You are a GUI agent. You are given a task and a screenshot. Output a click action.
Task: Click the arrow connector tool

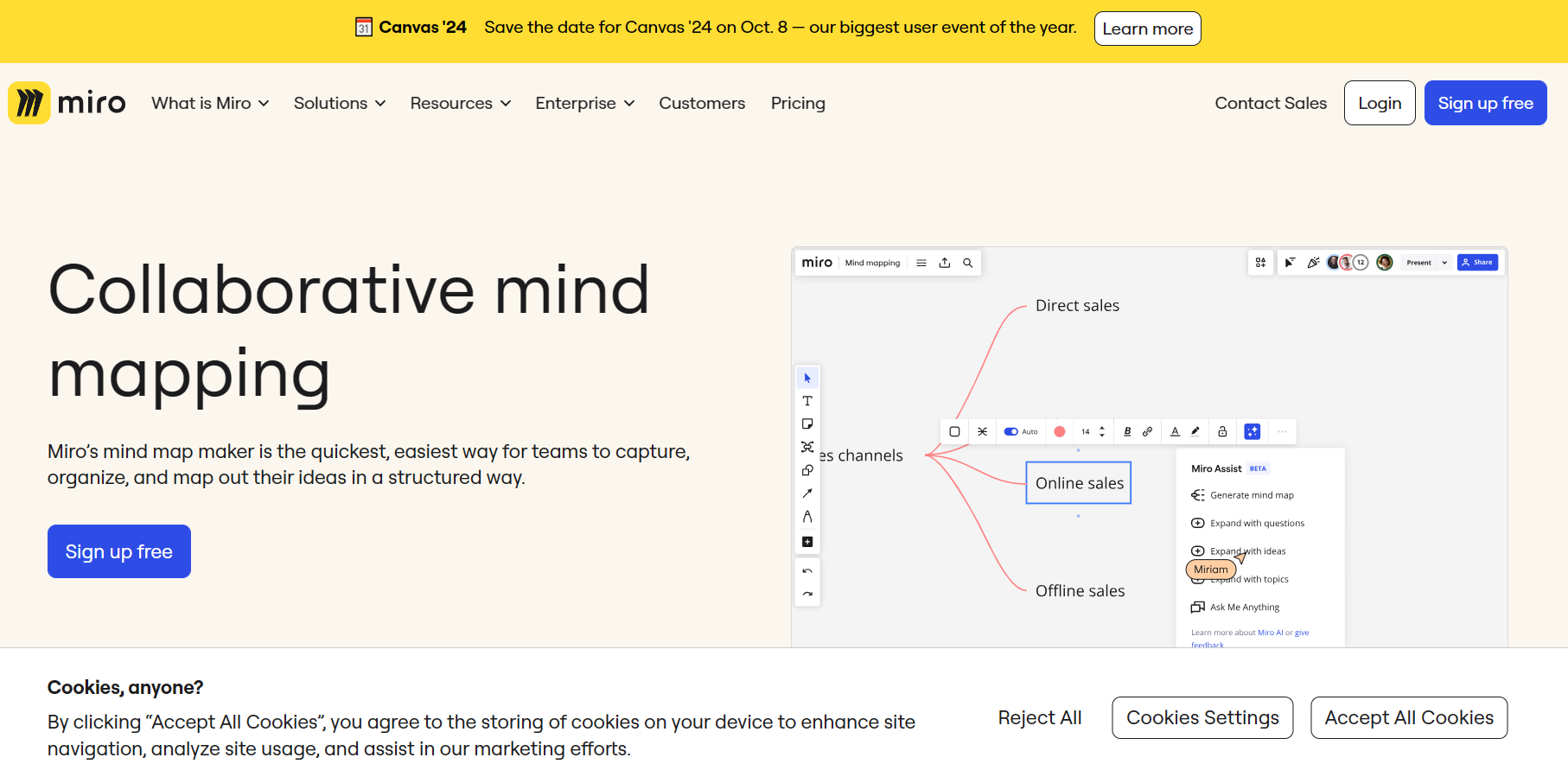[x=806, y=493]
